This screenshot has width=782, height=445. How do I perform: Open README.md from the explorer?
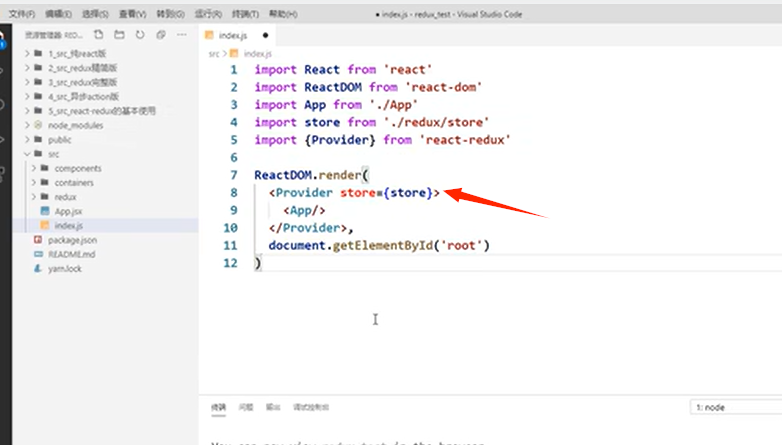click(x=71, y=254)
